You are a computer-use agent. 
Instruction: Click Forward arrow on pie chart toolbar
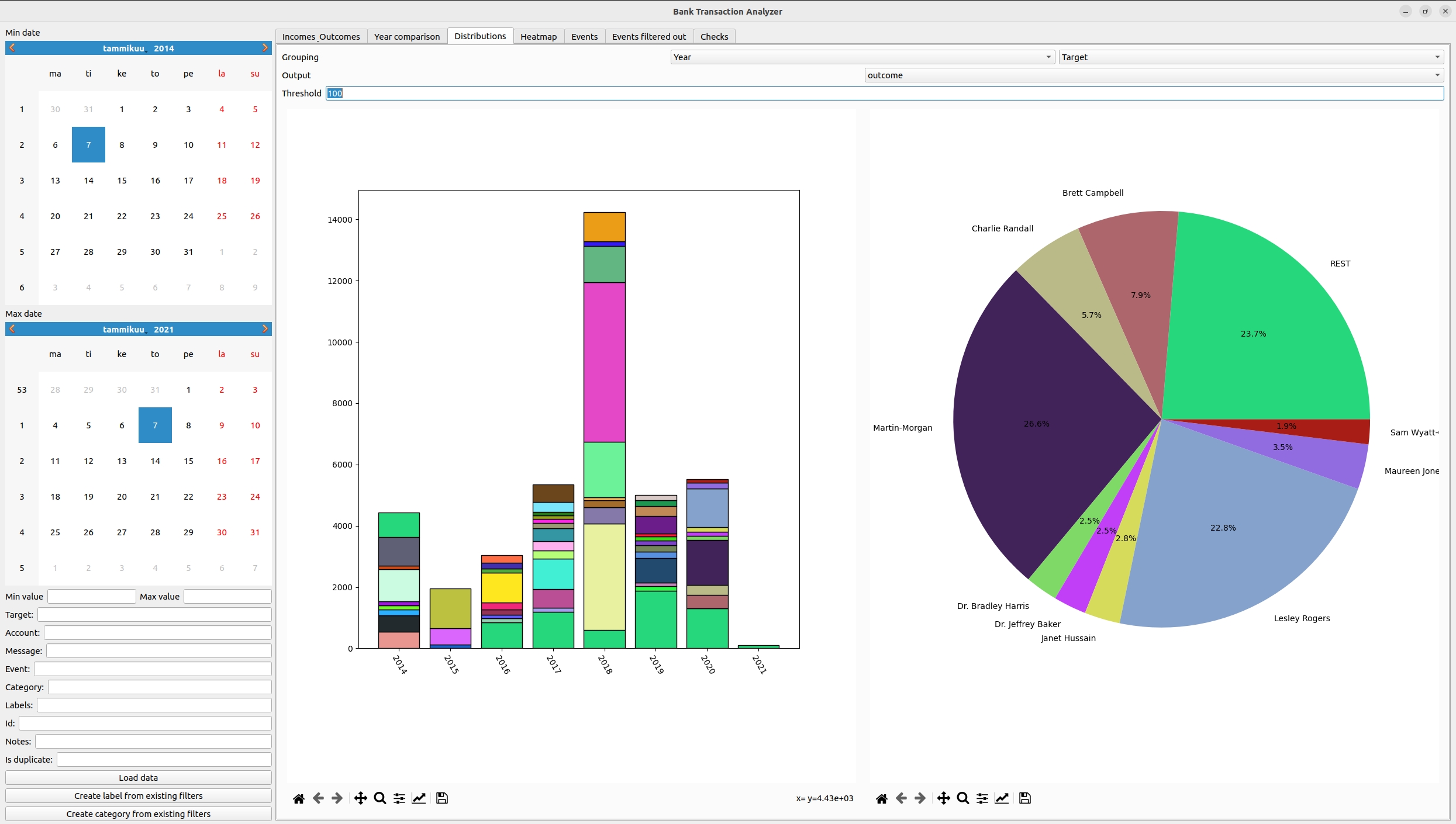click(920, 798)
